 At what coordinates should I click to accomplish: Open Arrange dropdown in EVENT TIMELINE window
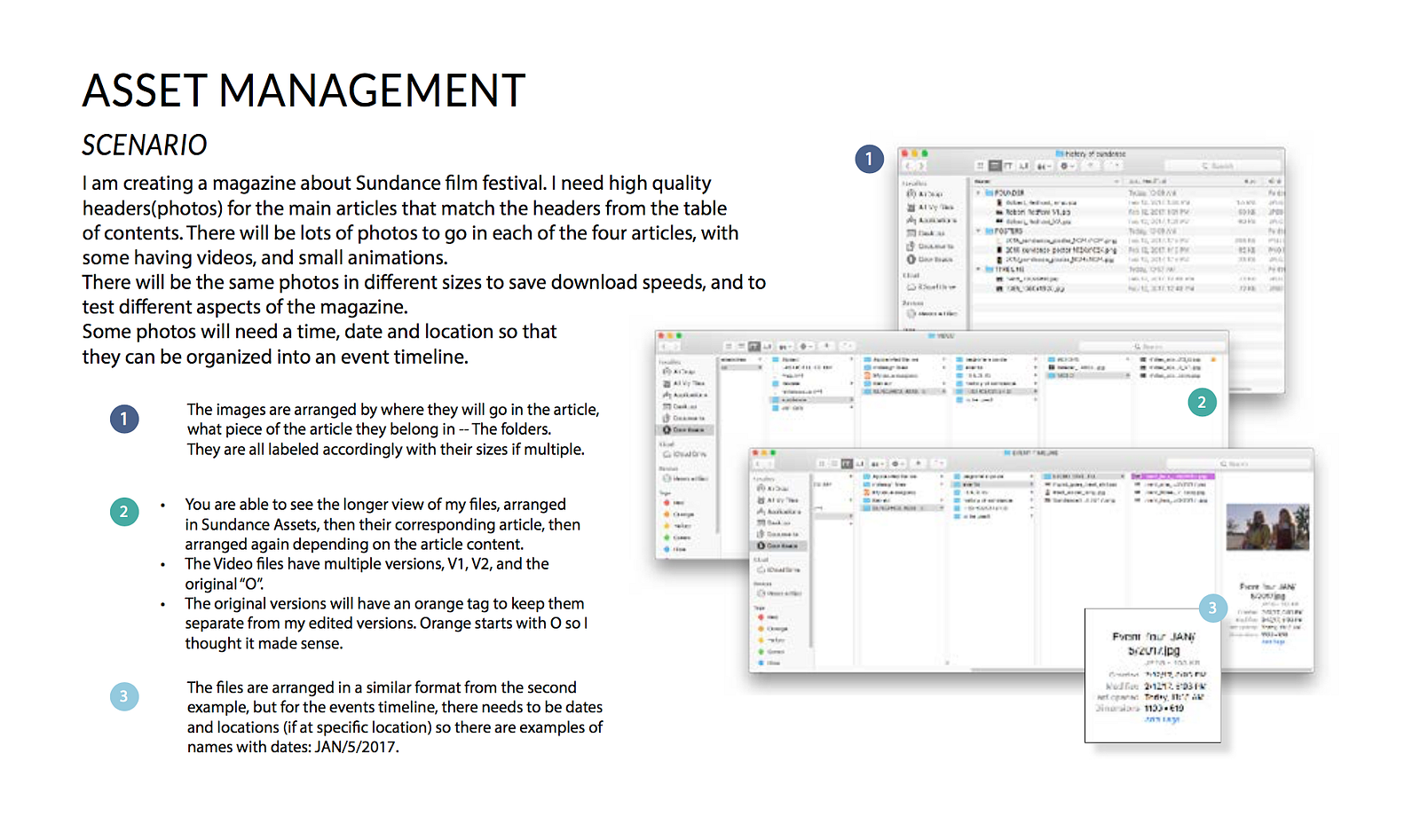[x=878, y=464]
